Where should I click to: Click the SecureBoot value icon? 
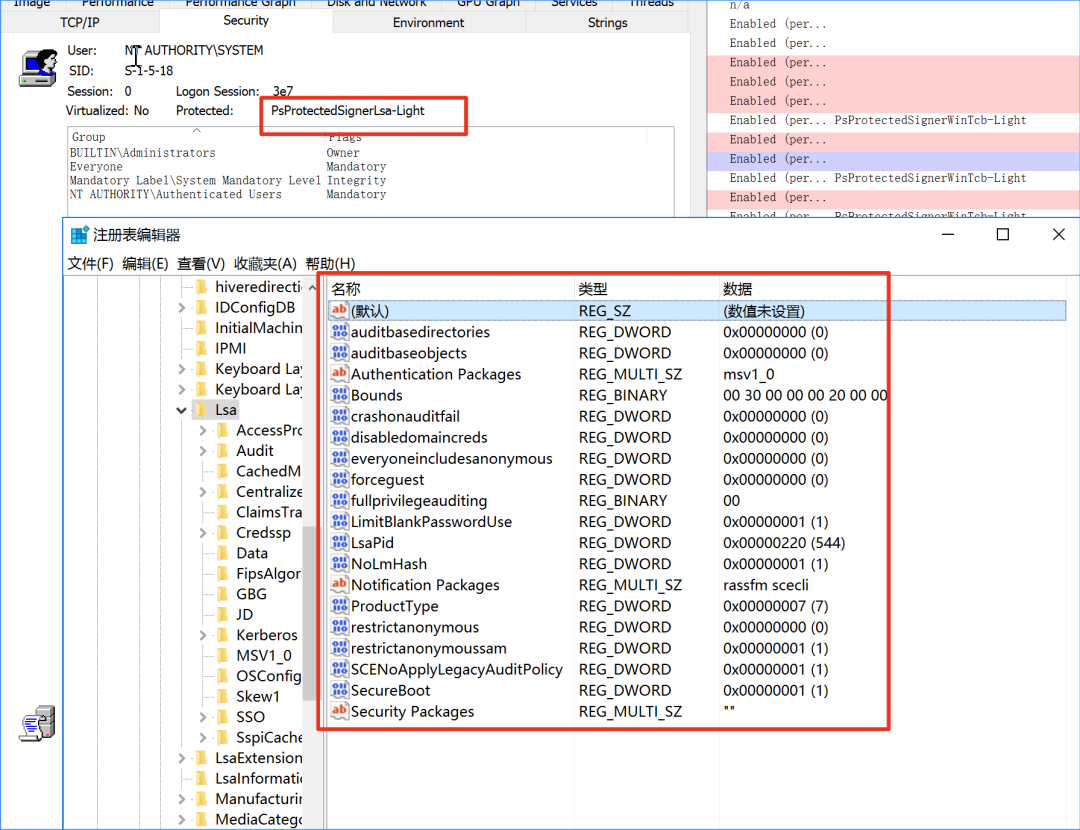[x=339, y=690]
